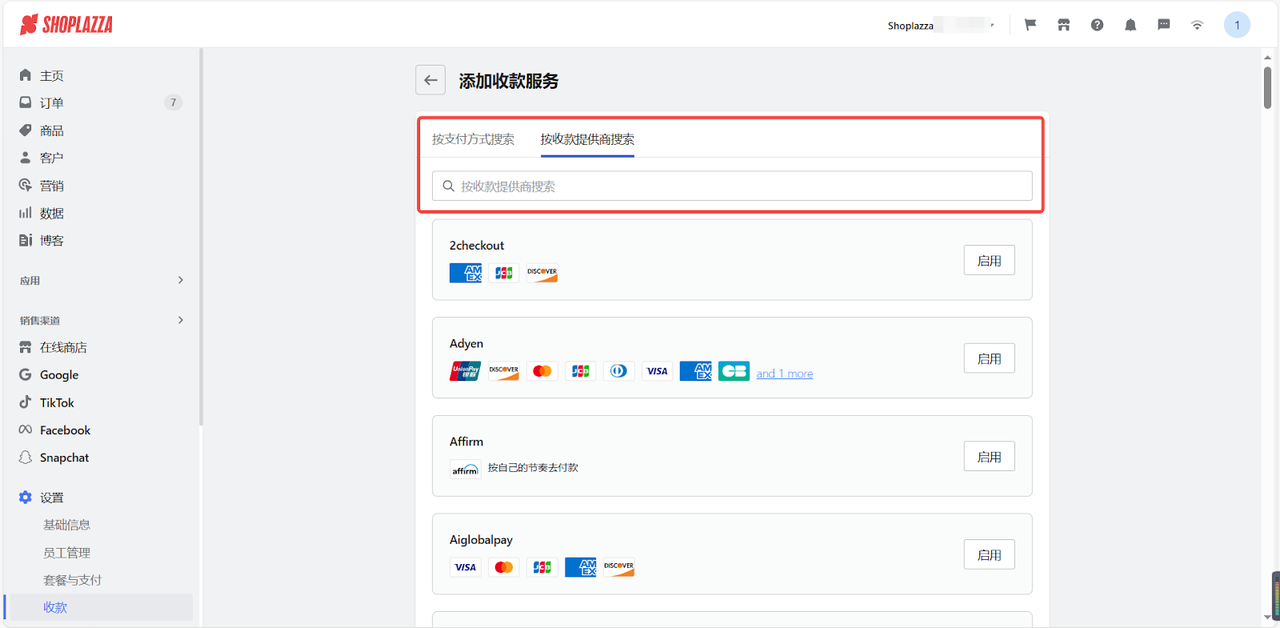Expand the 销售渠道 section
The width and height of the screenshot is (1280, 628).
[100, 319]
